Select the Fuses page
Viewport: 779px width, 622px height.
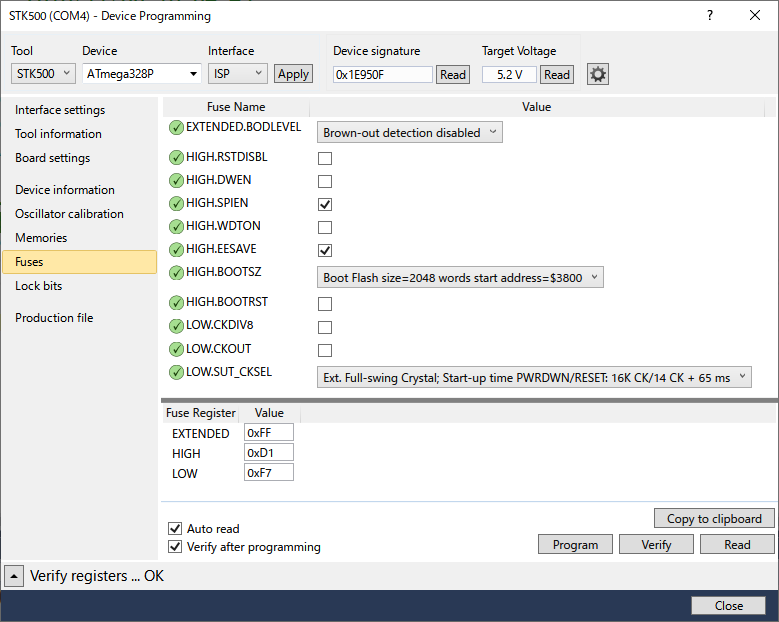point(79,262)
